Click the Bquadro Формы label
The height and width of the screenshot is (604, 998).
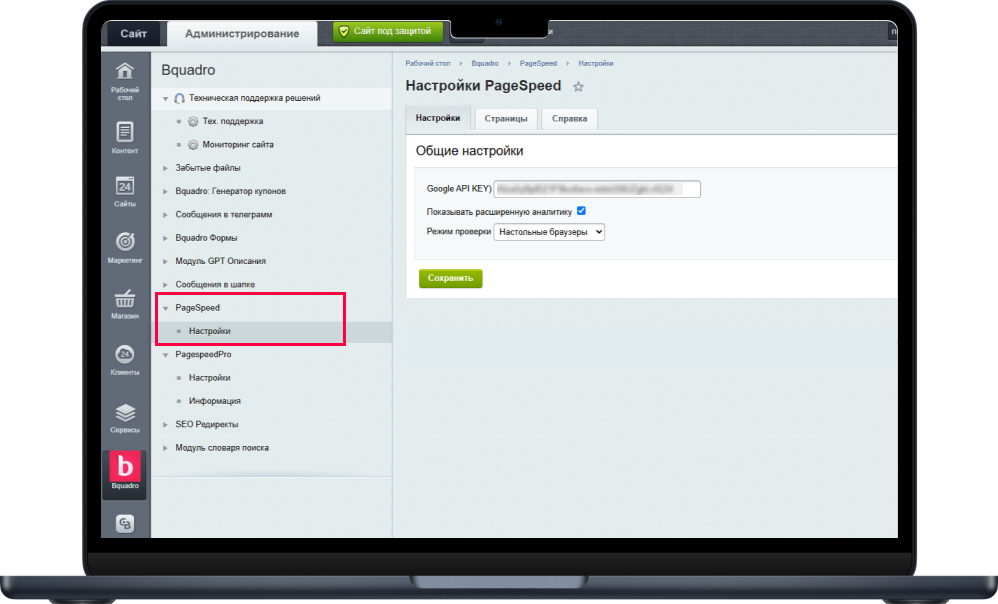click(x=206, y=238)
